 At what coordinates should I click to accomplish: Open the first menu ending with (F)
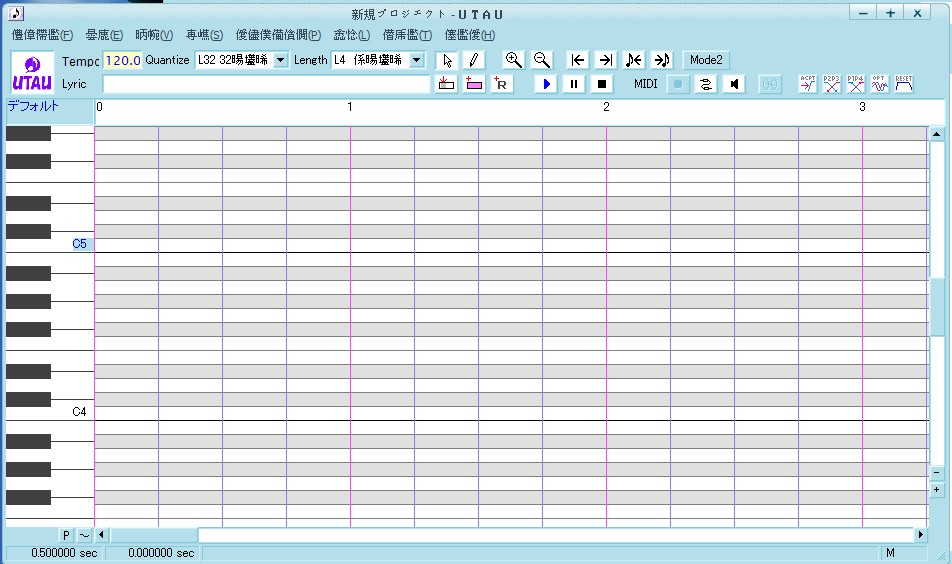click(x=42, y=35)
